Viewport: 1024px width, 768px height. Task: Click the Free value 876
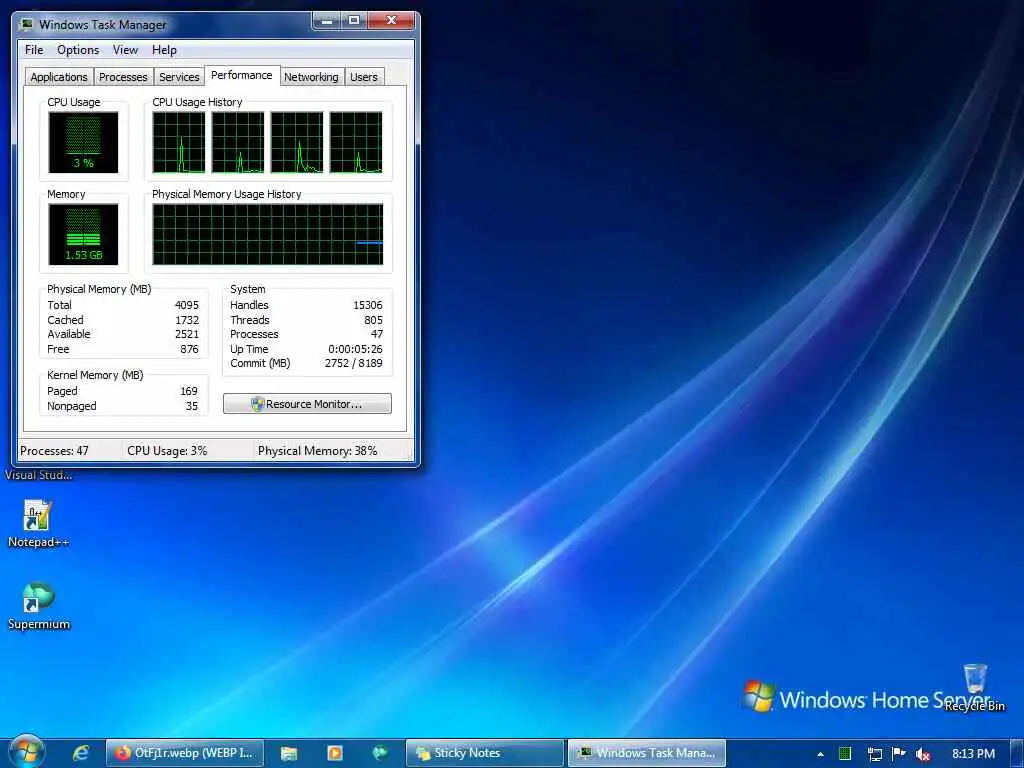[x=189, y=349]
